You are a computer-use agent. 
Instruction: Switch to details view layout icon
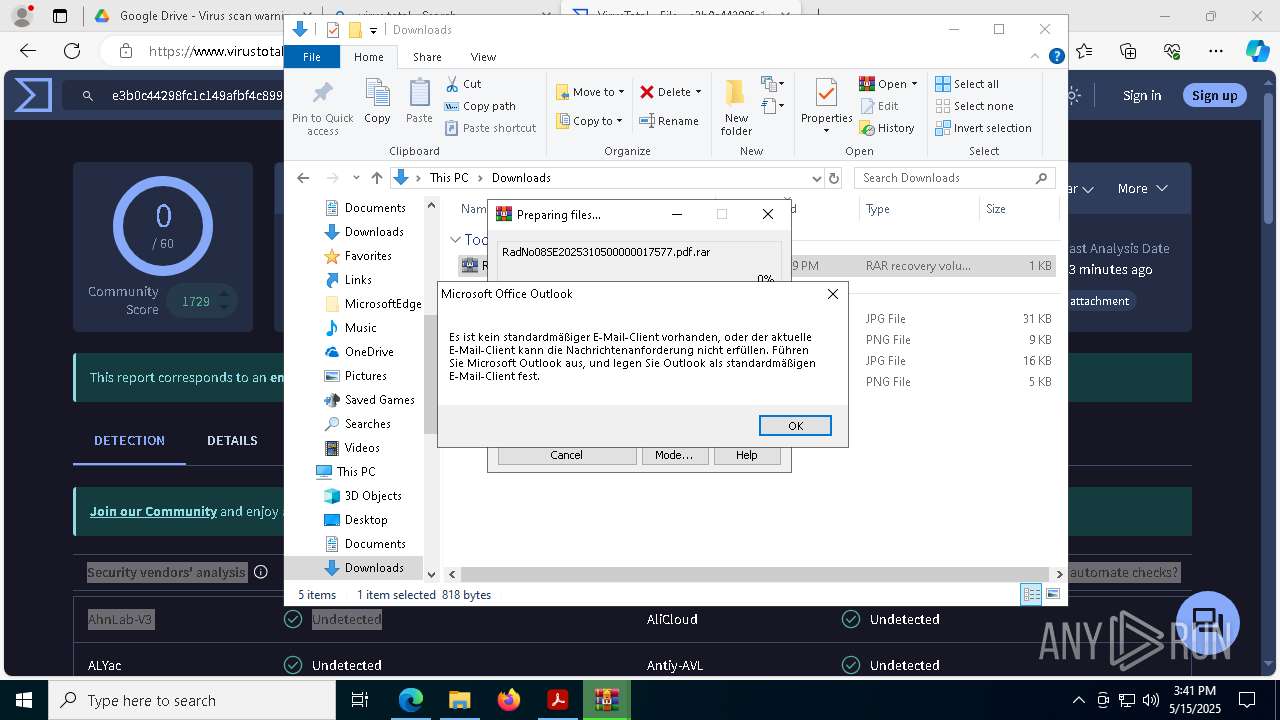point(1031,595)
